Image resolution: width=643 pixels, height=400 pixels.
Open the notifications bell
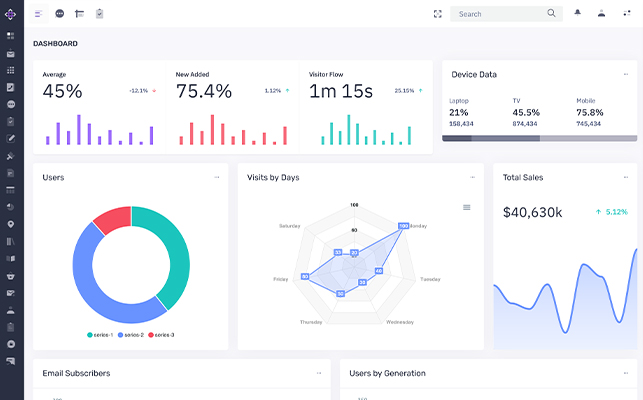577,14
